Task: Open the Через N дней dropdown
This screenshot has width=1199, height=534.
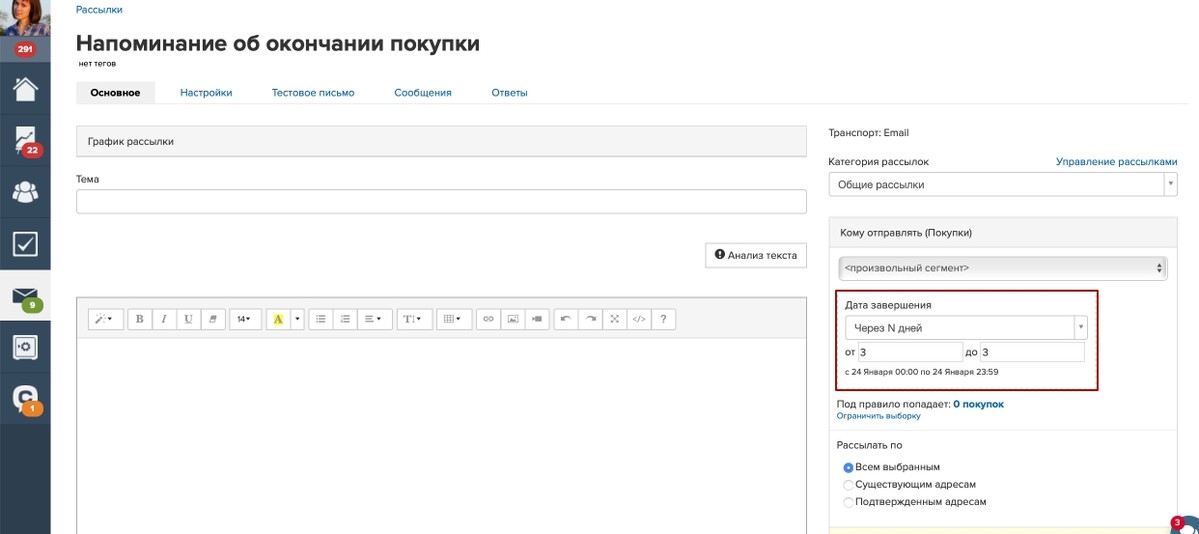Action: pos(966,328)
